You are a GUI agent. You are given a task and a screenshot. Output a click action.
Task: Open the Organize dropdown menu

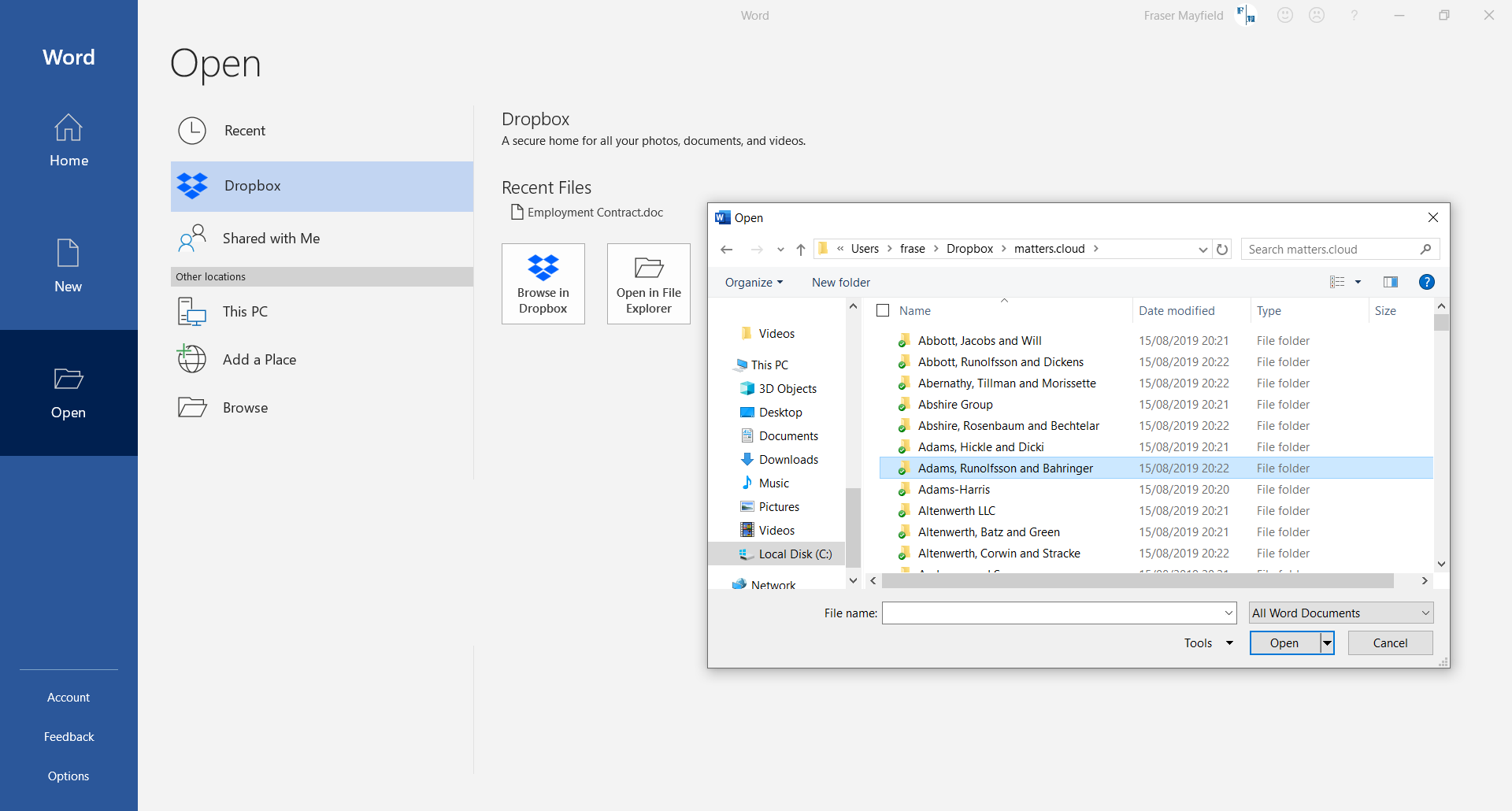(754, 283)
